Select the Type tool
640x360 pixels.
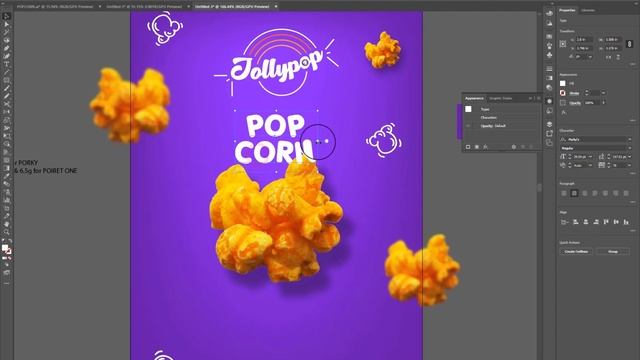[7, 64]
